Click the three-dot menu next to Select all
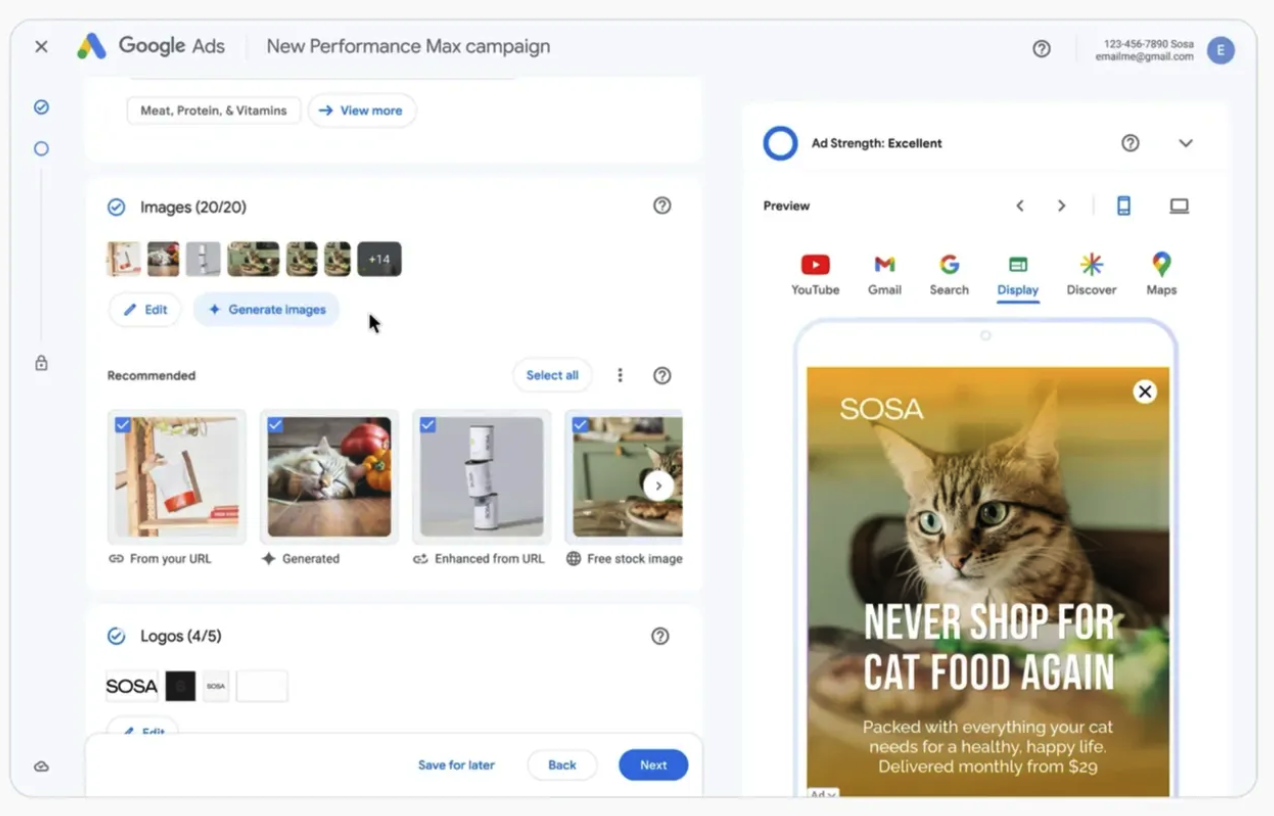The height and width of the screenshot is (816, 1274). pyautogui.click(x=620, y=375)
